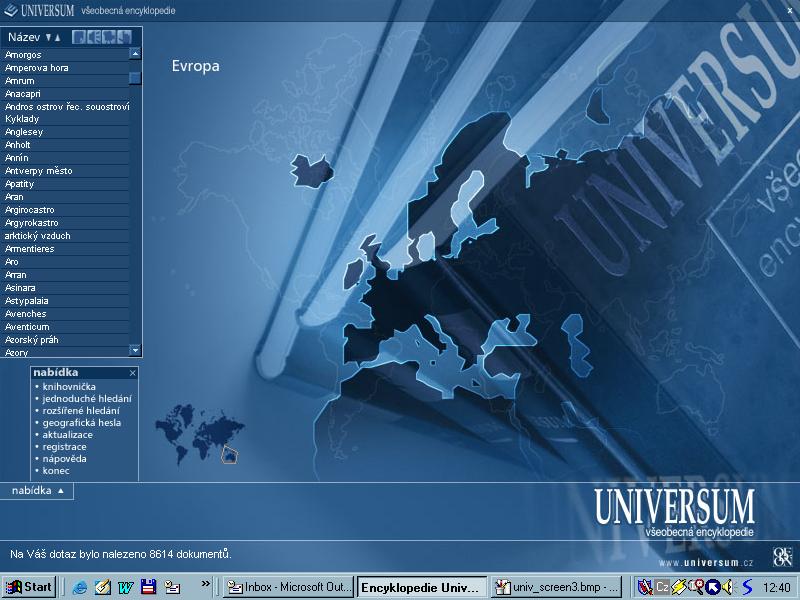800x600 pixels.
Task: Click Cz keyboard language tray indicator
Action: pyautogui.click(x=662, y=587)
